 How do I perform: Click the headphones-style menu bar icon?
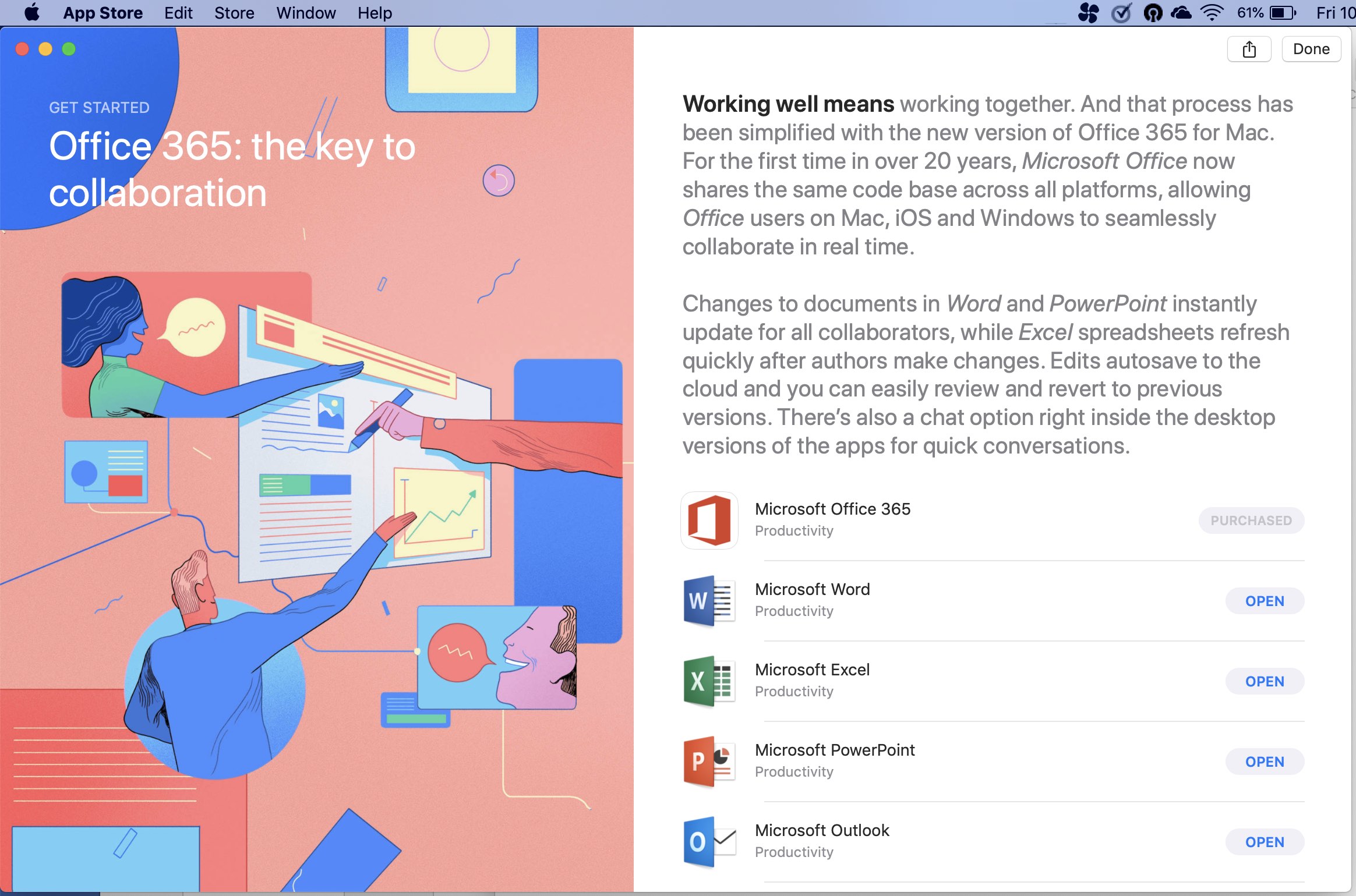[1153, 12]
